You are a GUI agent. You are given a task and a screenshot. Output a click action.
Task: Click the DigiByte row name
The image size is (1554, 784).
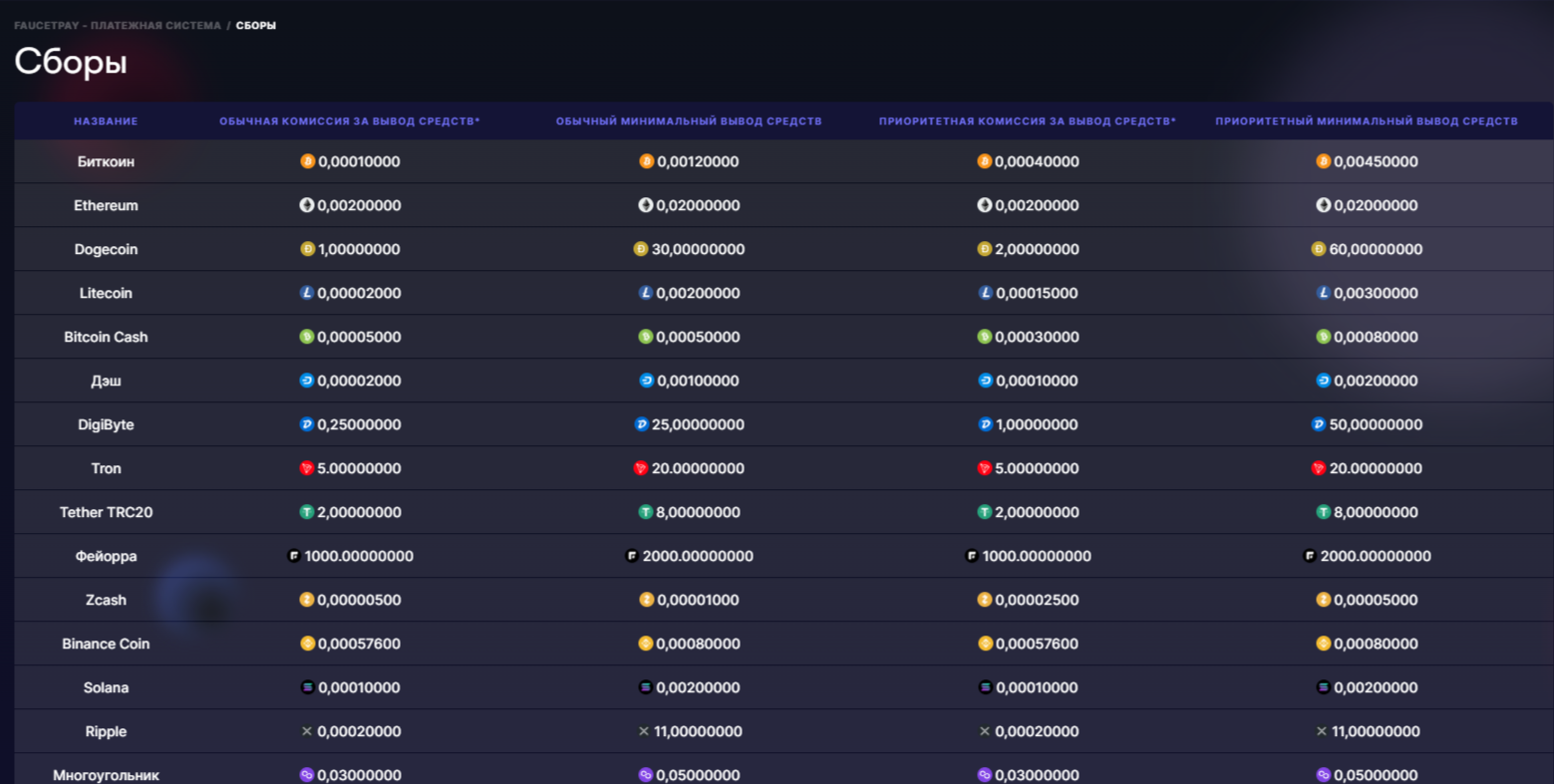106,424
